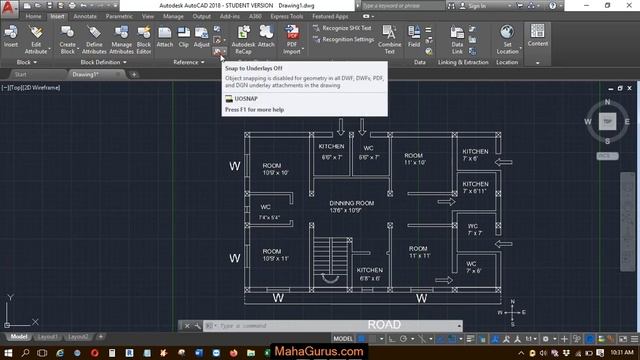
Task: Expand the Content panel arrow
Action: coord(538,63)
